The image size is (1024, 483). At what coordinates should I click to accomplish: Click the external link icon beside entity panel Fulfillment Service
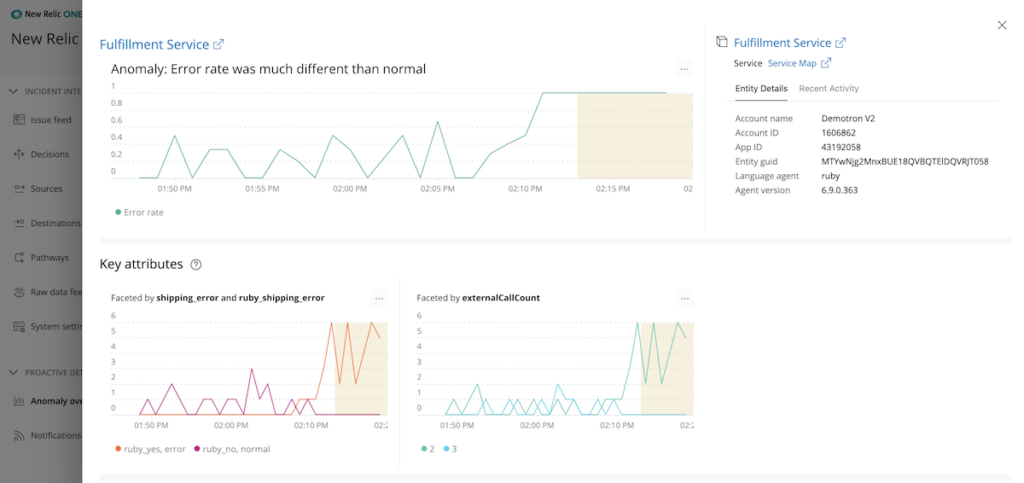pyautogui.click(x=841, y=43)
